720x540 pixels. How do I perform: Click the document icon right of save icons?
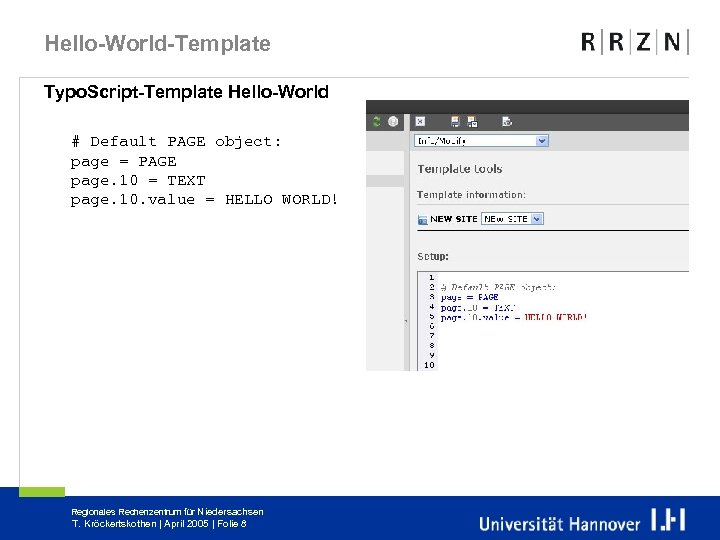pos(506,121)
